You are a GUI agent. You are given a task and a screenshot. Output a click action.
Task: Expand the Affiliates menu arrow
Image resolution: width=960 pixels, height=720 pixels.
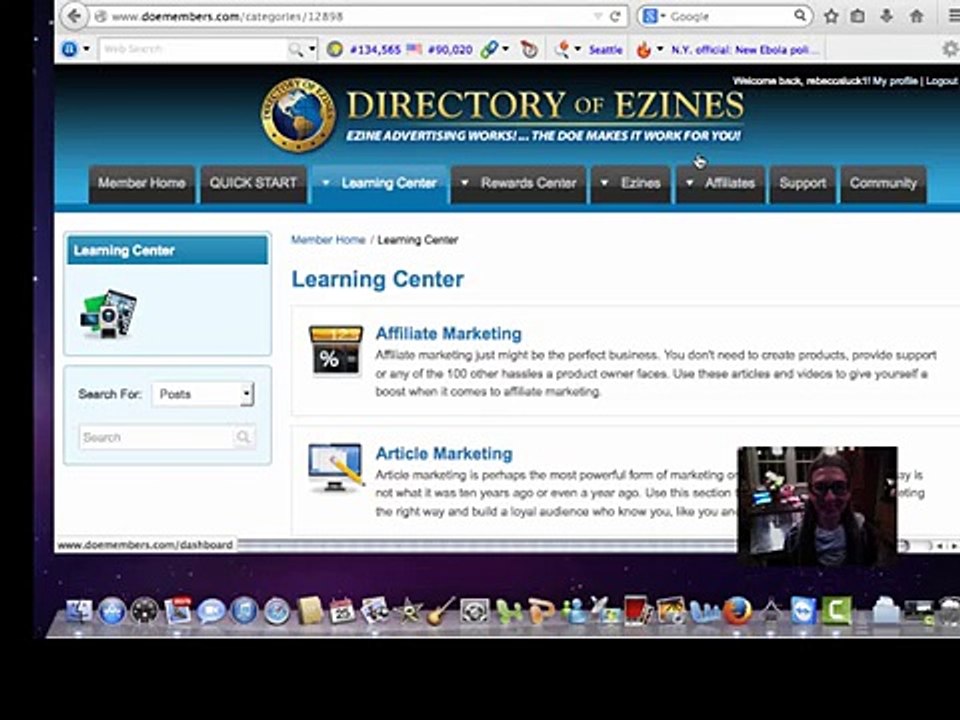tap(689, 182)
